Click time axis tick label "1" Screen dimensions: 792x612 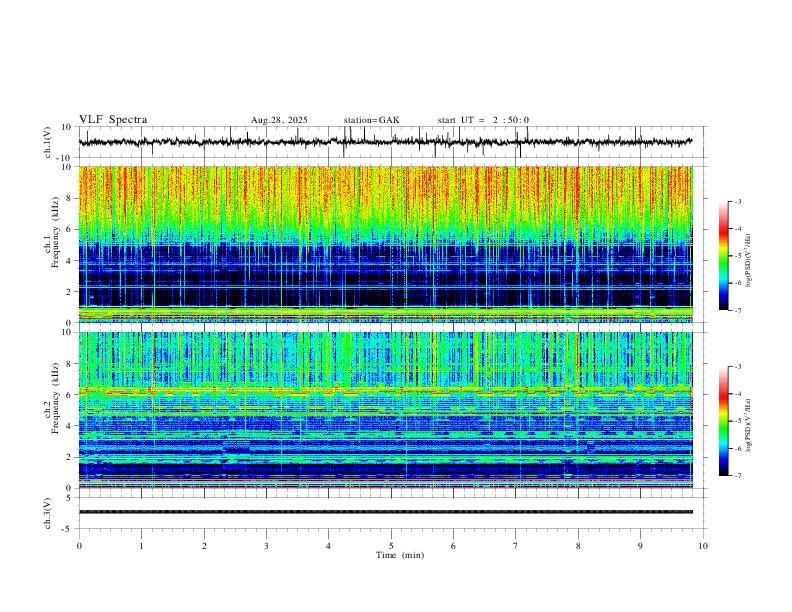pyautogui.click(x=141, y=546)
